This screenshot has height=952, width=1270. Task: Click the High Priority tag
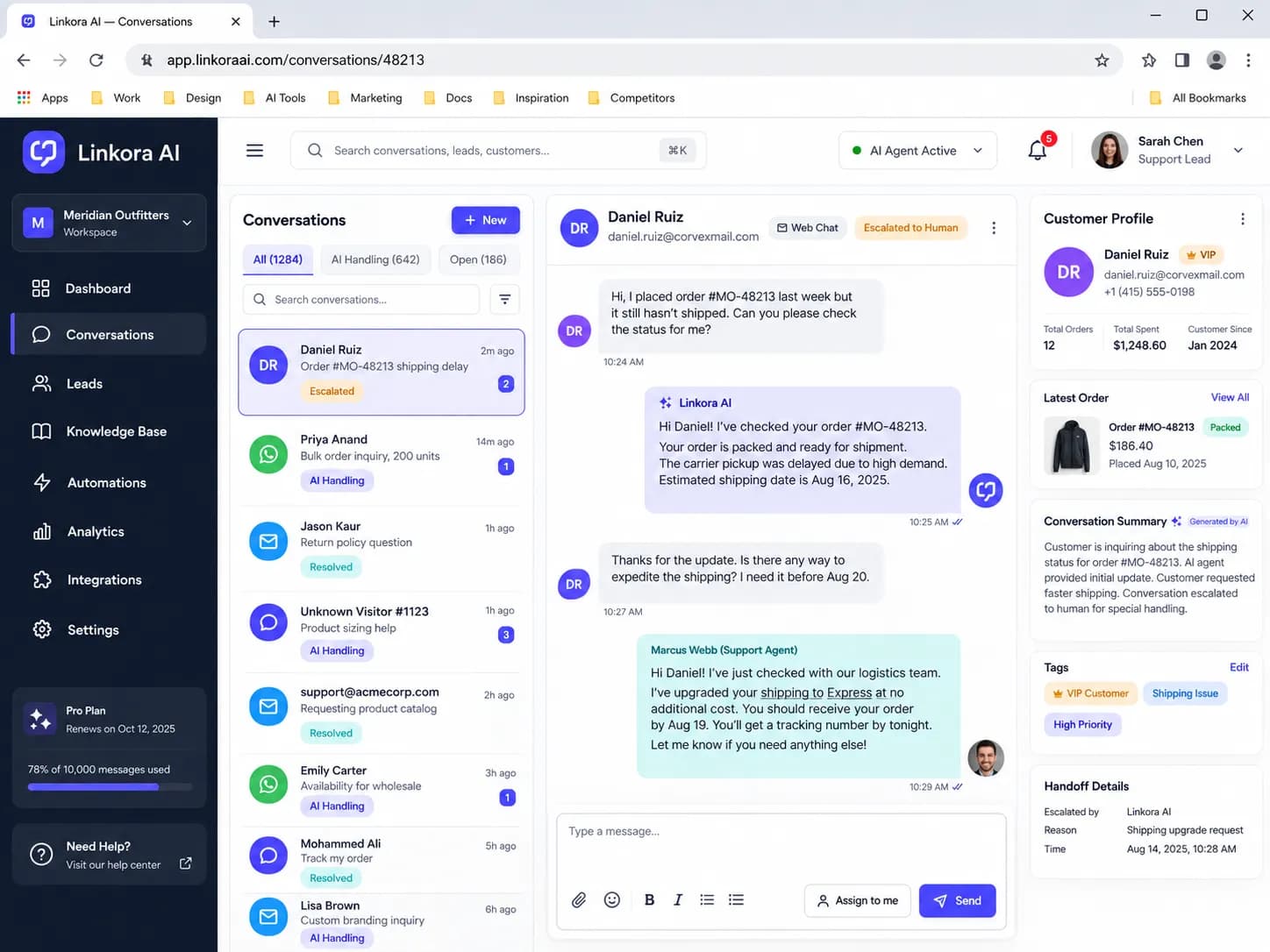pos(1082,724)
